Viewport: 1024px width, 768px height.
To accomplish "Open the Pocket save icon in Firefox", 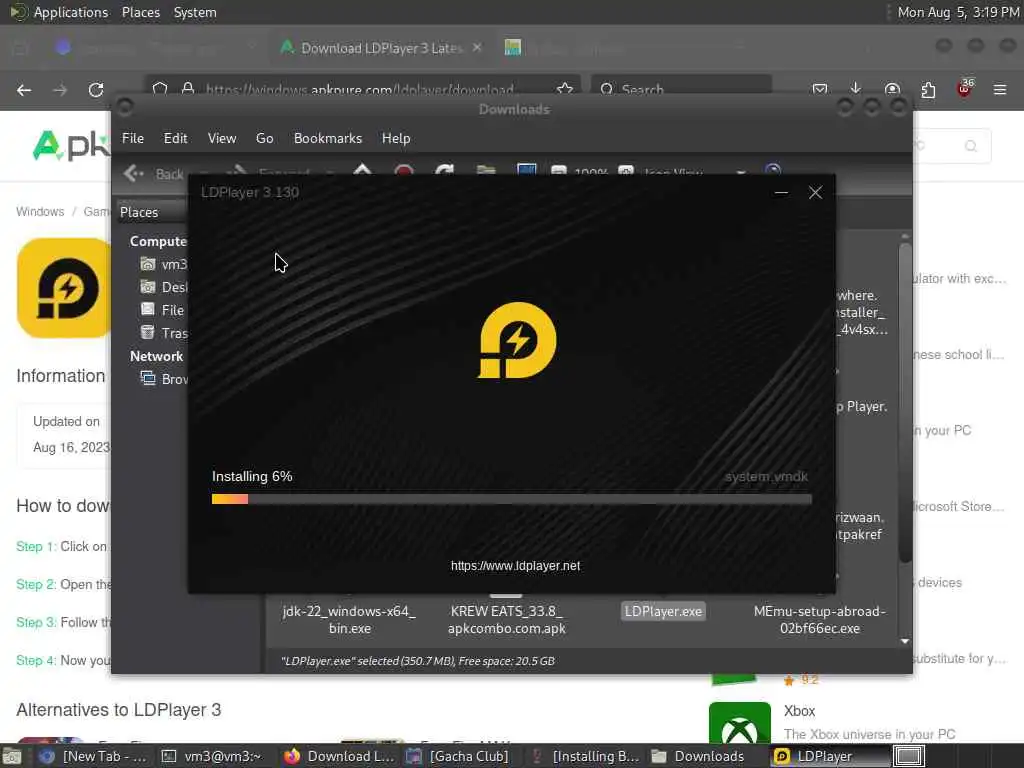I will click(820, 89).
